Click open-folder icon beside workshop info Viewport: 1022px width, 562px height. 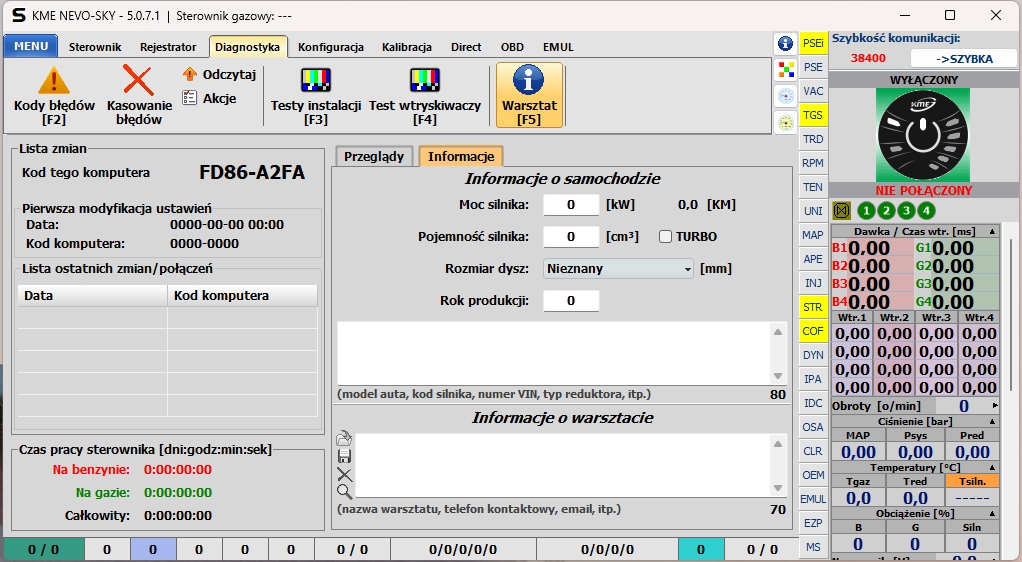[345, 438]
